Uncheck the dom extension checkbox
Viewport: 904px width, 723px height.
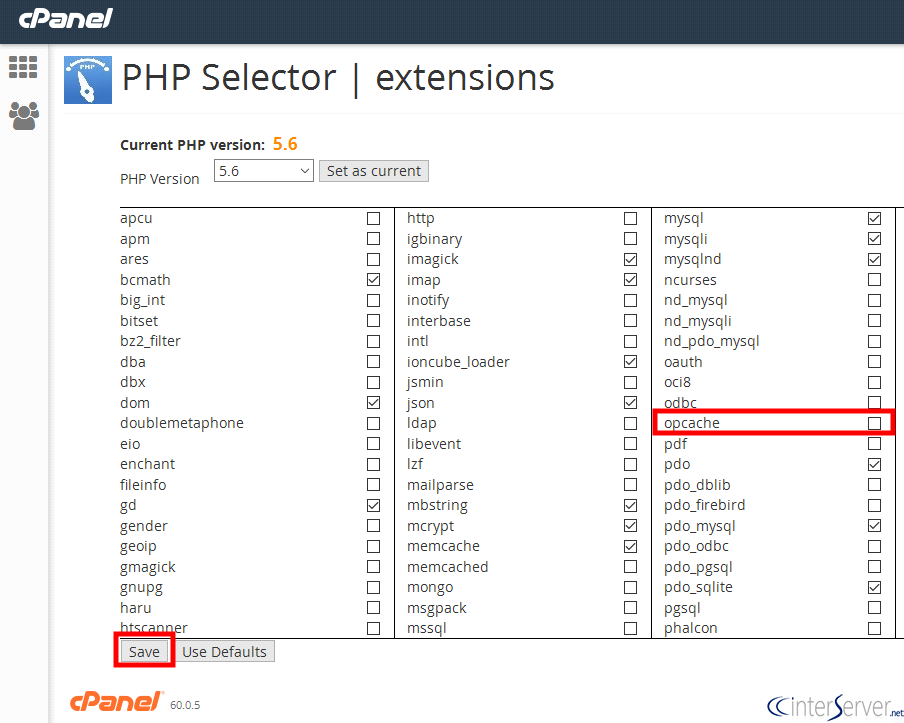[x=374, y=402]
